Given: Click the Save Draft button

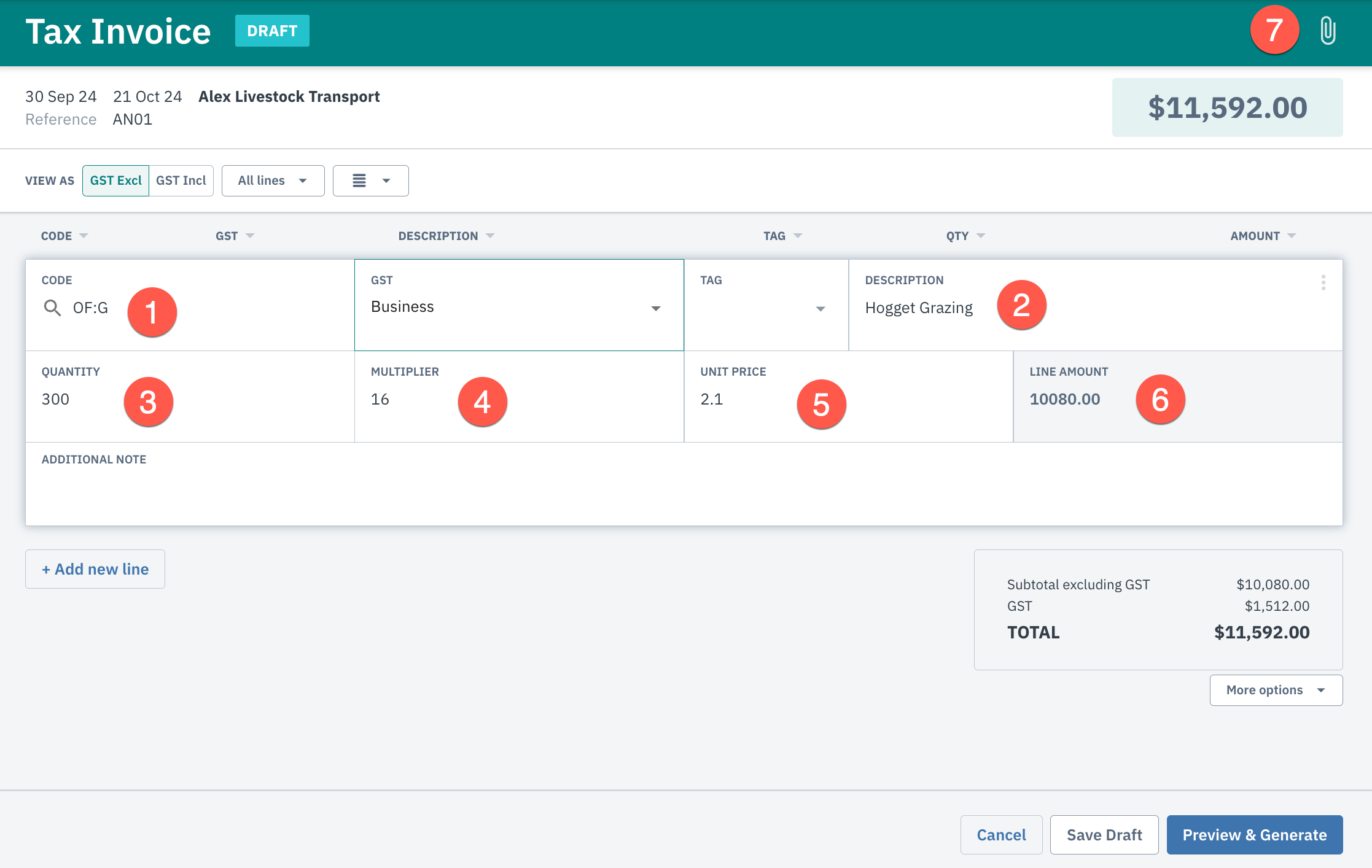Looking at the screenshot, I should pyautogui.click(x=1104, y=834).
